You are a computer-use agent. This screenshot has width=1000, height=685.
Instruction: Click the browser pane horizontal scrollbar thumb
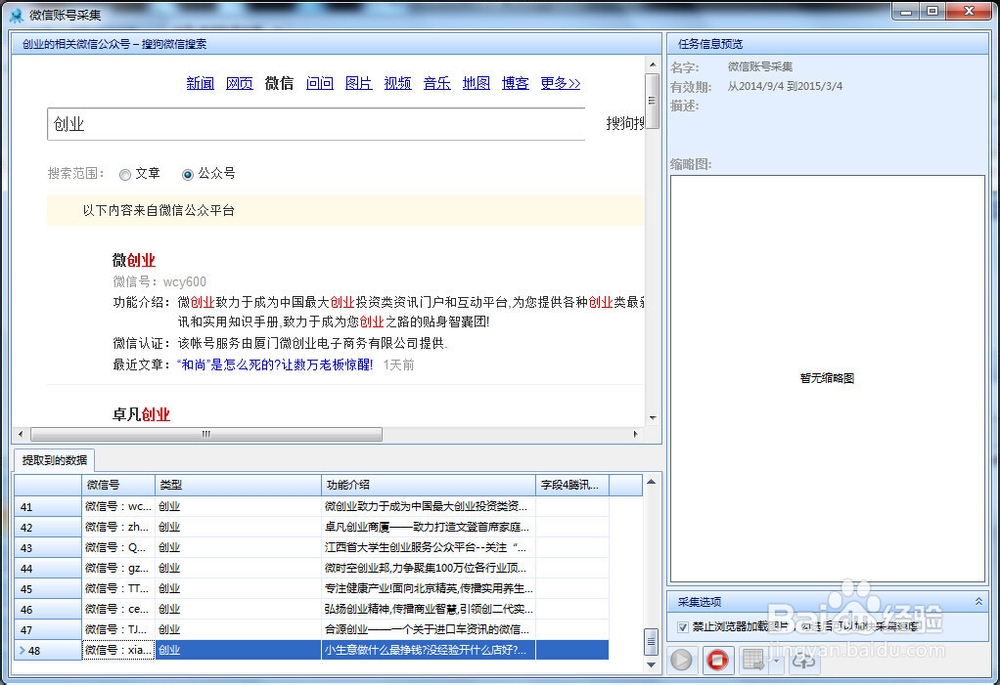point(206,434)
